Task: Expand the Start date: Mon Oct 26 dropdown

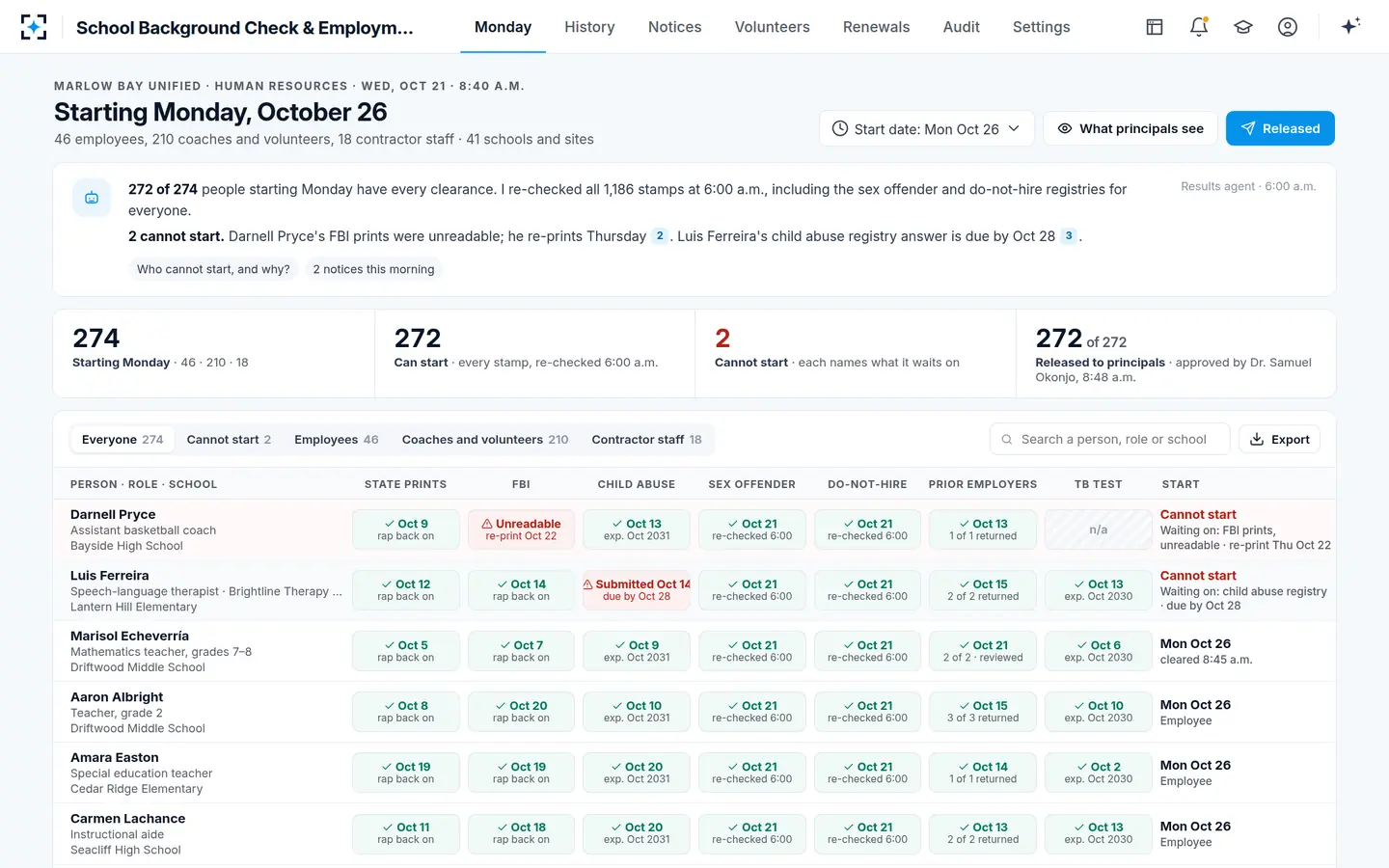Action: pos(927,128)
